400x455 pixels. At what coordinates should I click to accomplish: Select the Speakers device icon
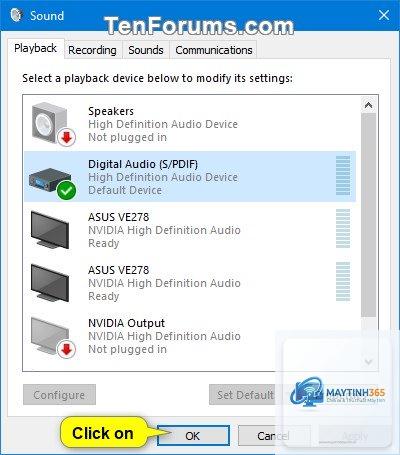coord(53,124)
